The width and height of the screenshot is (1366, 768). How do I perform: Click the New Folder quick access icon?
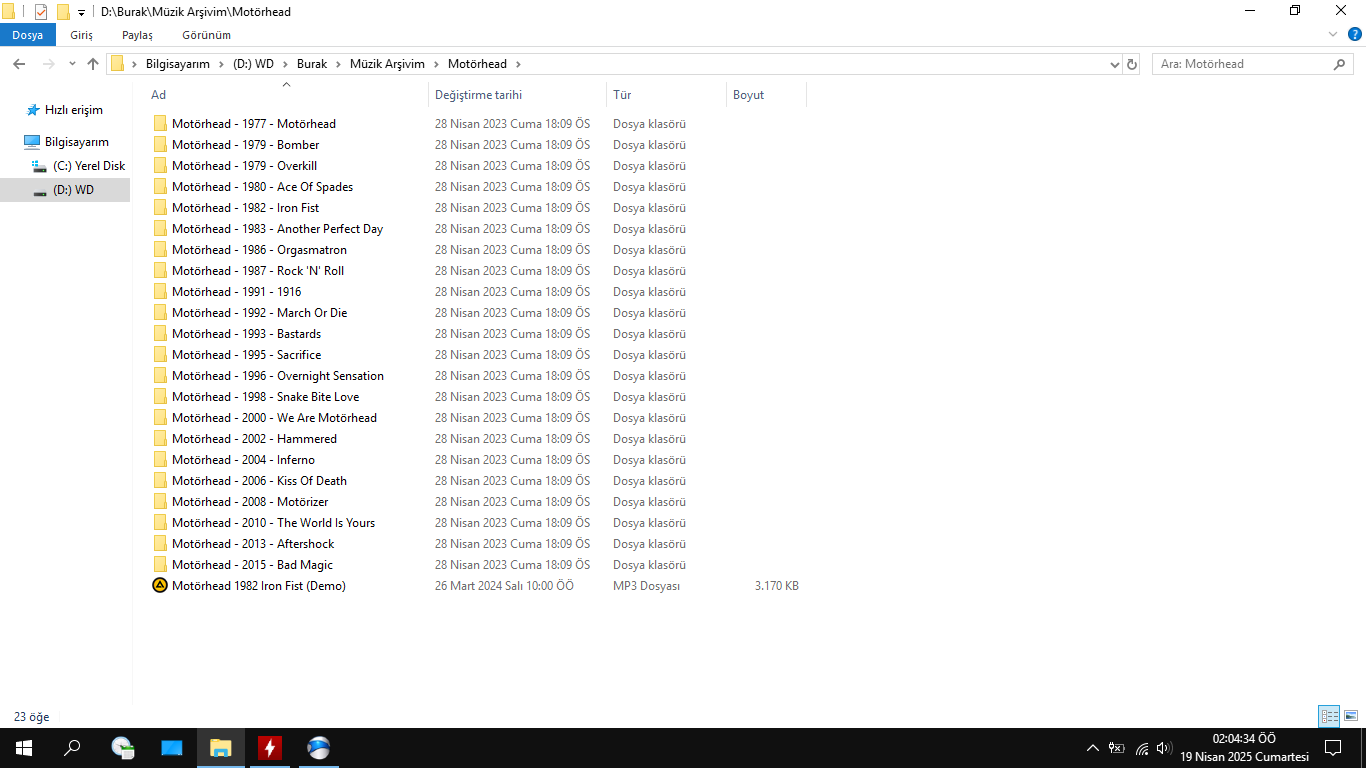click(x=63, y=12)
